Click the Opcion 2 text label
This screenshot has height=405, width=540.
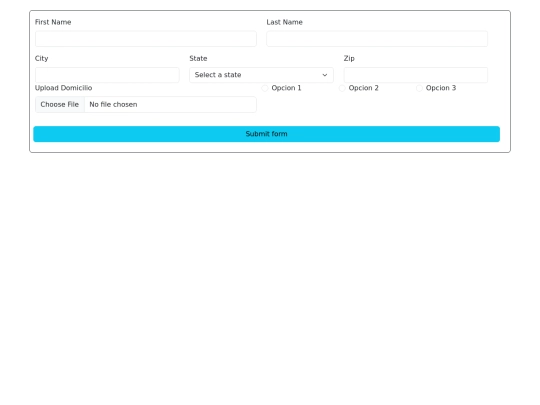[x=363, y=88]
